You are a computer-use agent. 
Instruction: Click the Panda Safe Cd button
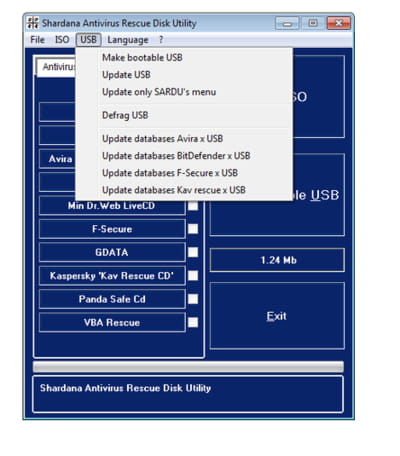pos(112,299)
